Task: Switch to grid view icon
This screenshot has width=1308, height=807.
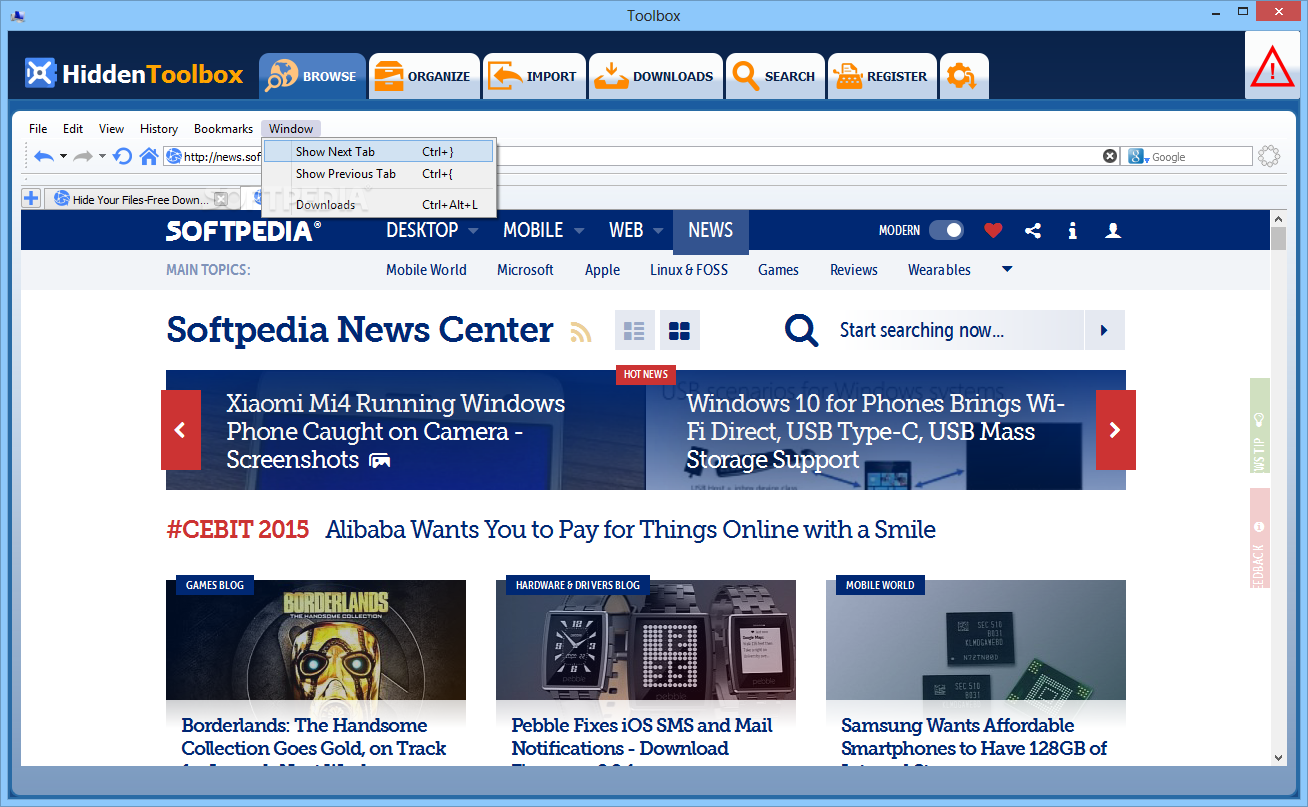Action: 680,330
